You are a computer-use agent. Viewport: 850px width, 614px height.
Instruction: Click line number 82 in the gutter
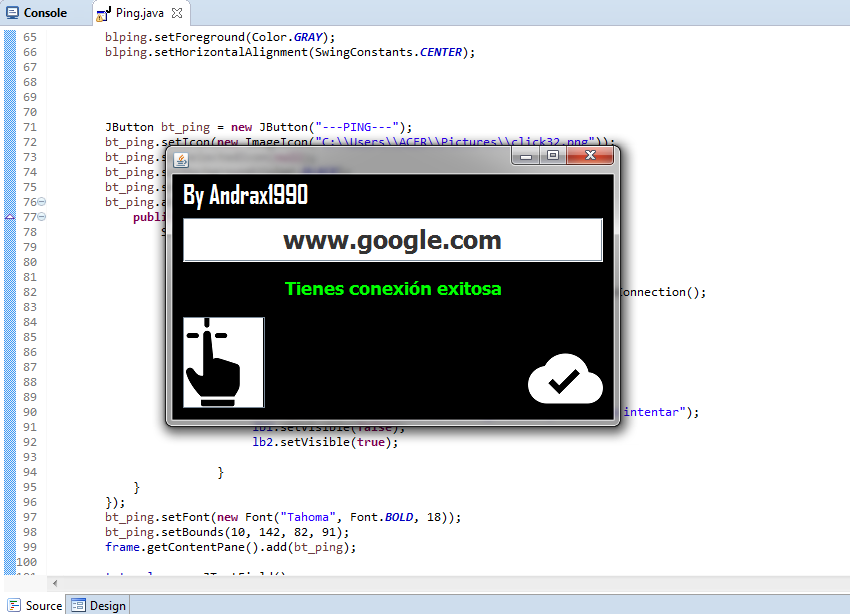tap(30, 292)
